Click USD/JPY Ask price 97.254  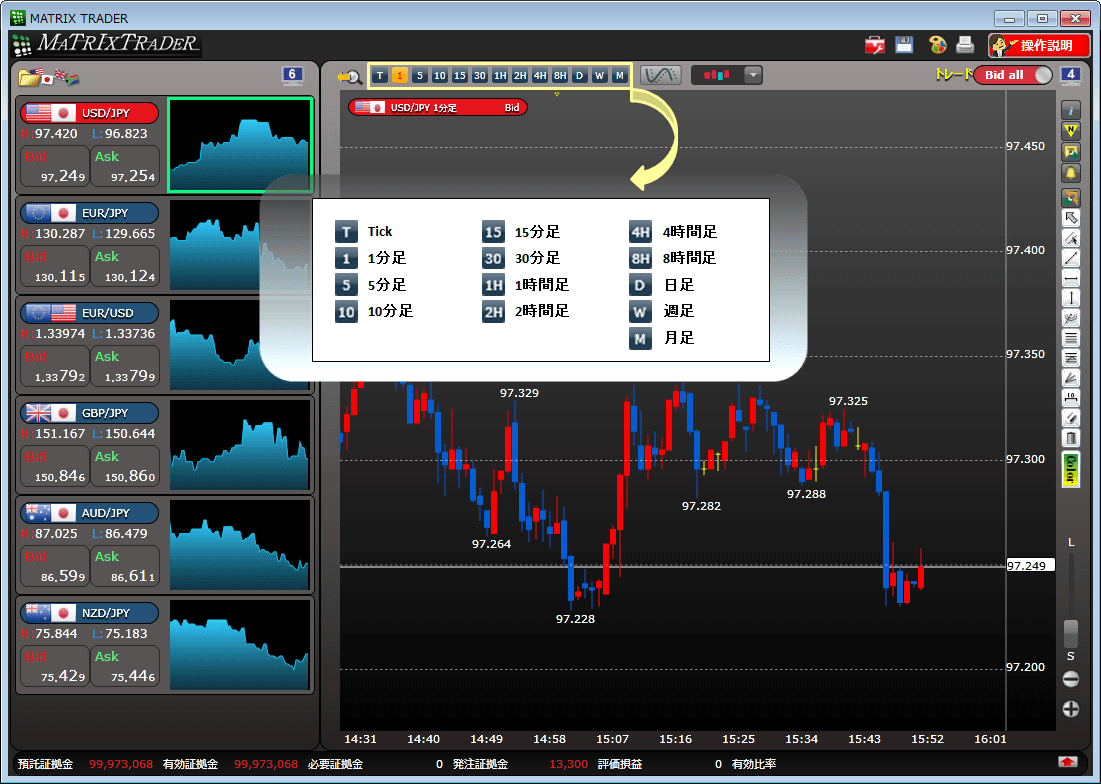[125, 167]
